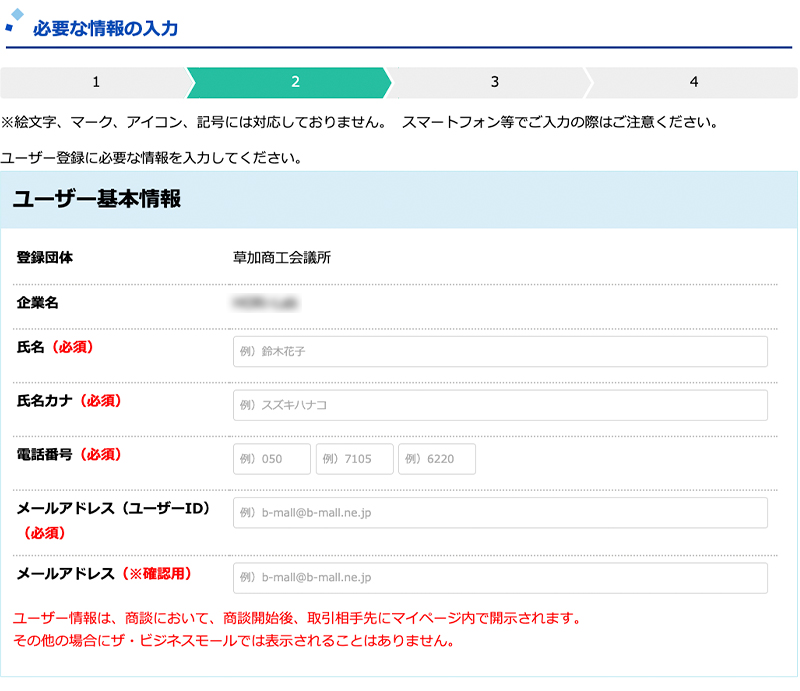Click the 必要な情報の入力 page title

pyautogui.click(x=105, y=28)
